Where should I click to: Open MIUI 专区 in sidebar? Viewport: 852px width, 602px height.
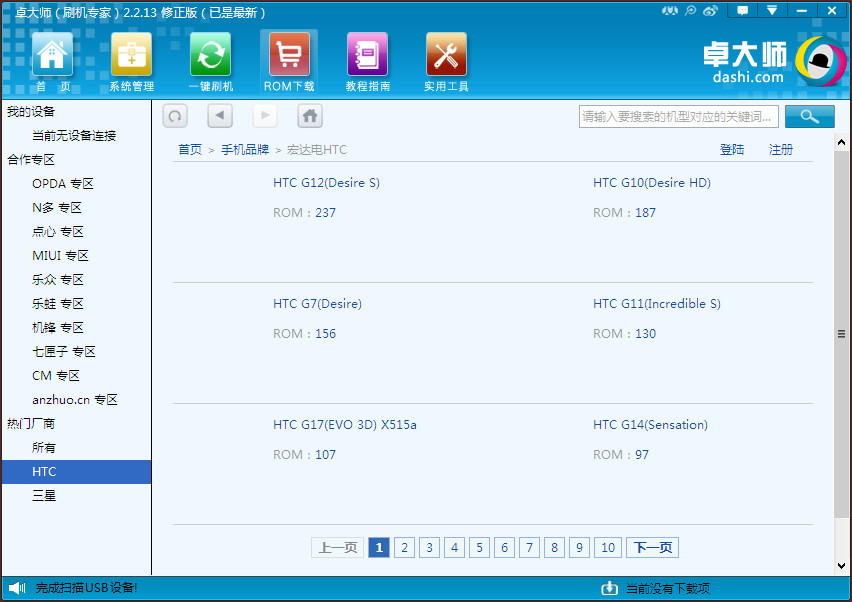coord(77,255)
